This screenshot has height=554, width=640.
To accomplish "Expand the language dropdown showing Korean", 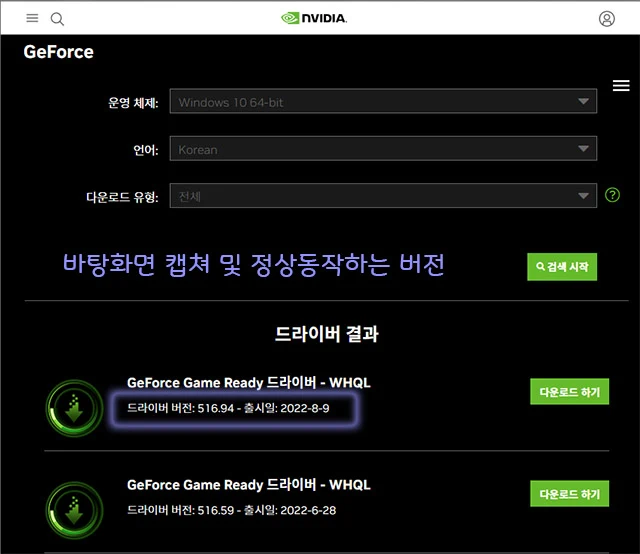I will (x=383, y=149).
